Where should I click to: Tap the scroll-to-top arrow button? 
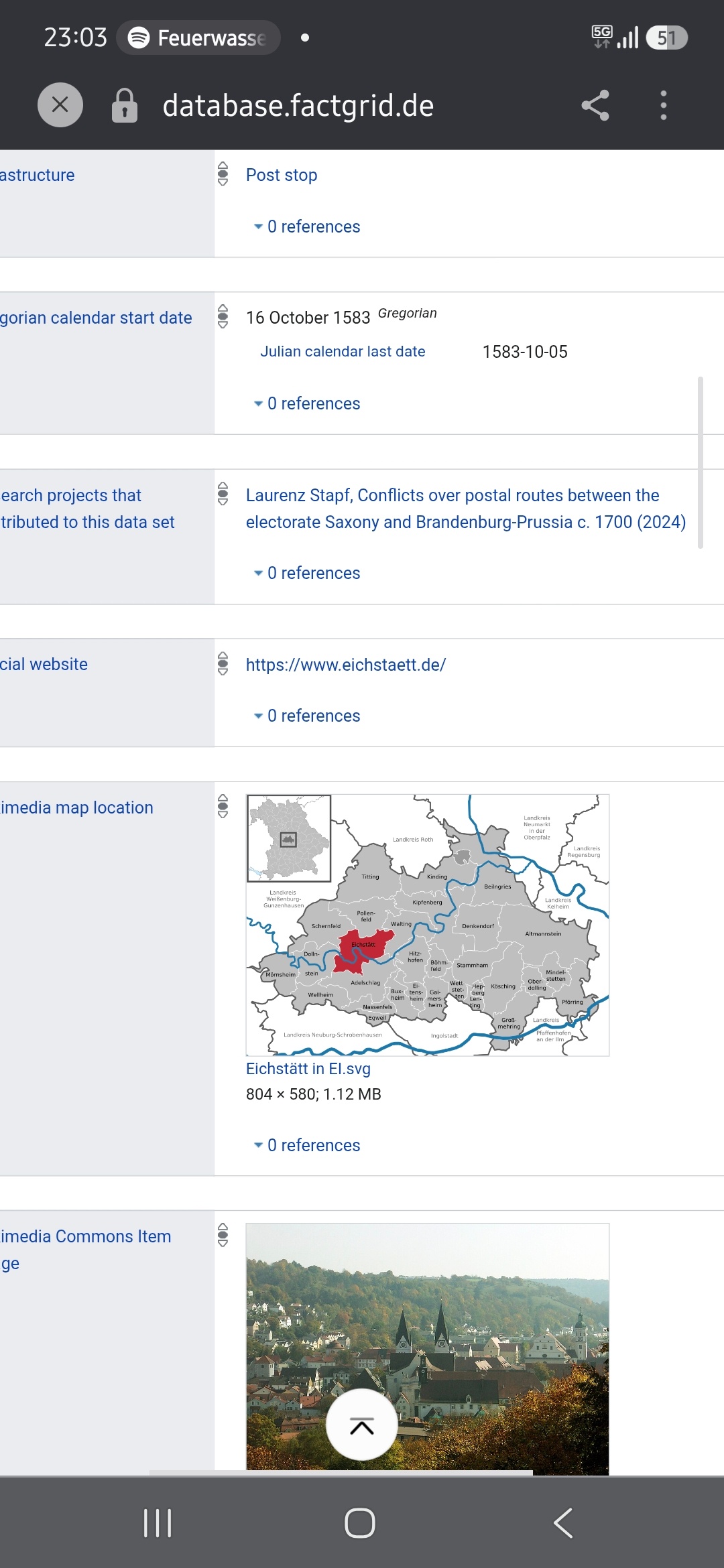(x=362, y=1425)
